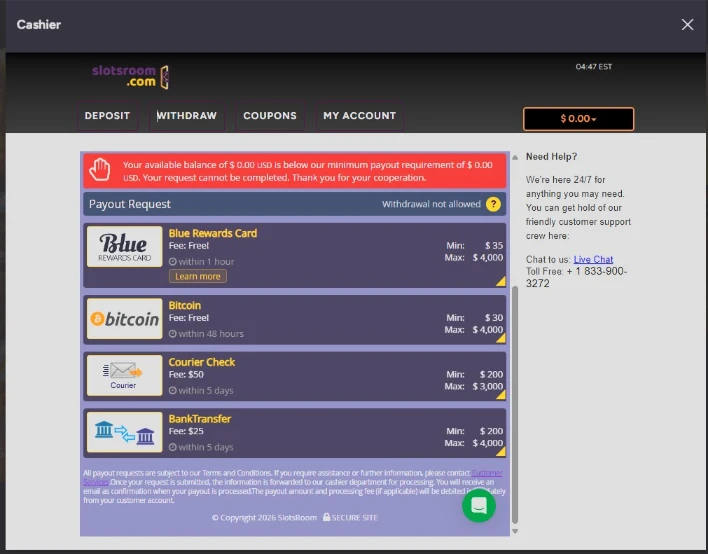This screenshot has width=708, height=554.
Task: Expand the BankTransfer option corner arrow
Action: coord(500,452)
